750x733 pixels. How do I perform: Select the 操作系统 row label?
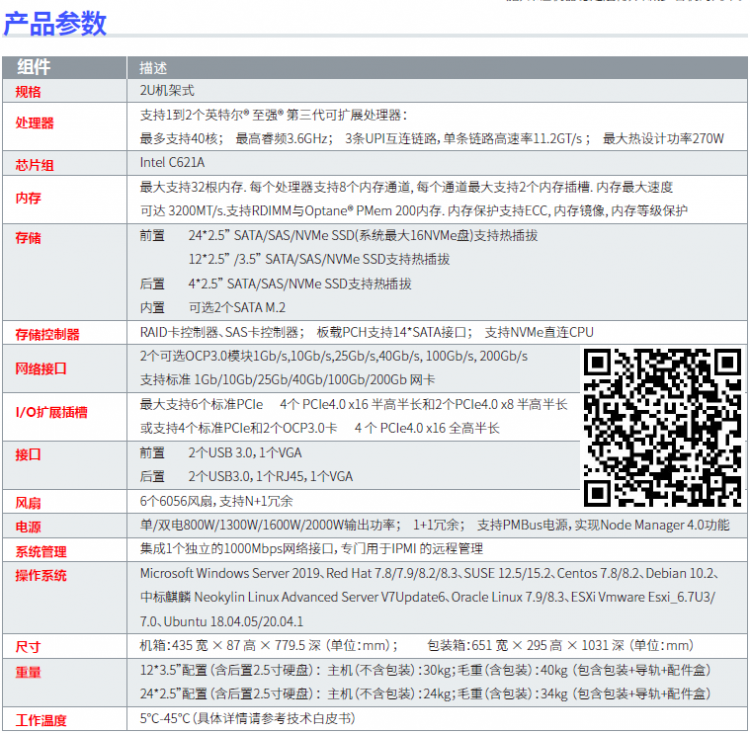tap(41, 575)
